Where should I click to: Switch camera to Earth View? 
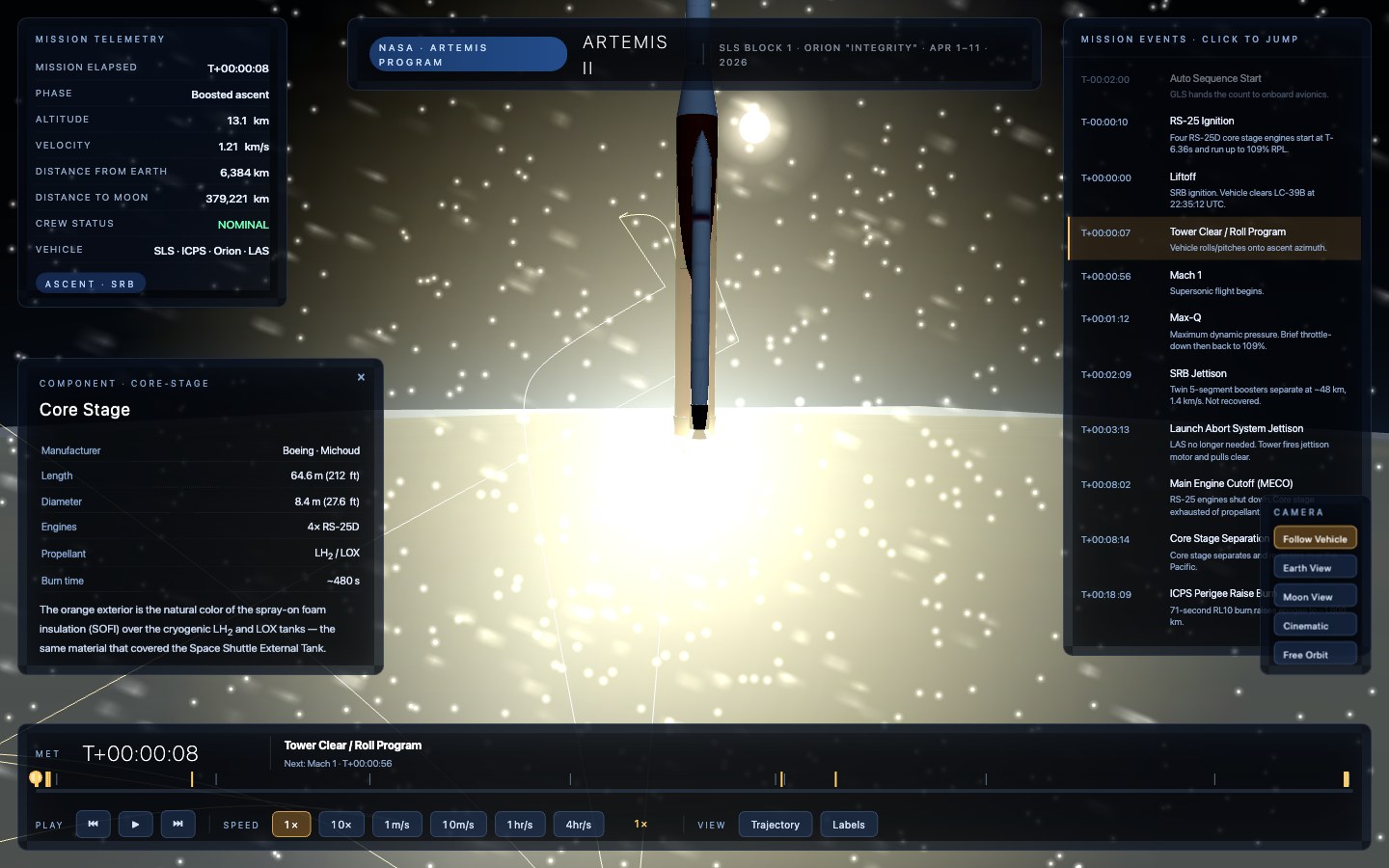[1316, 567]
